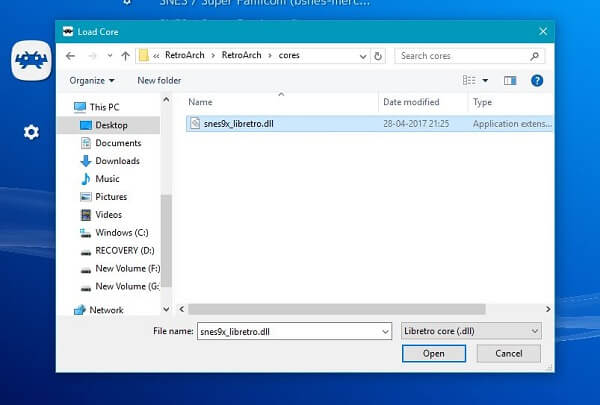
Task: Refresh the cores folder listing
Action: [378, 56]
